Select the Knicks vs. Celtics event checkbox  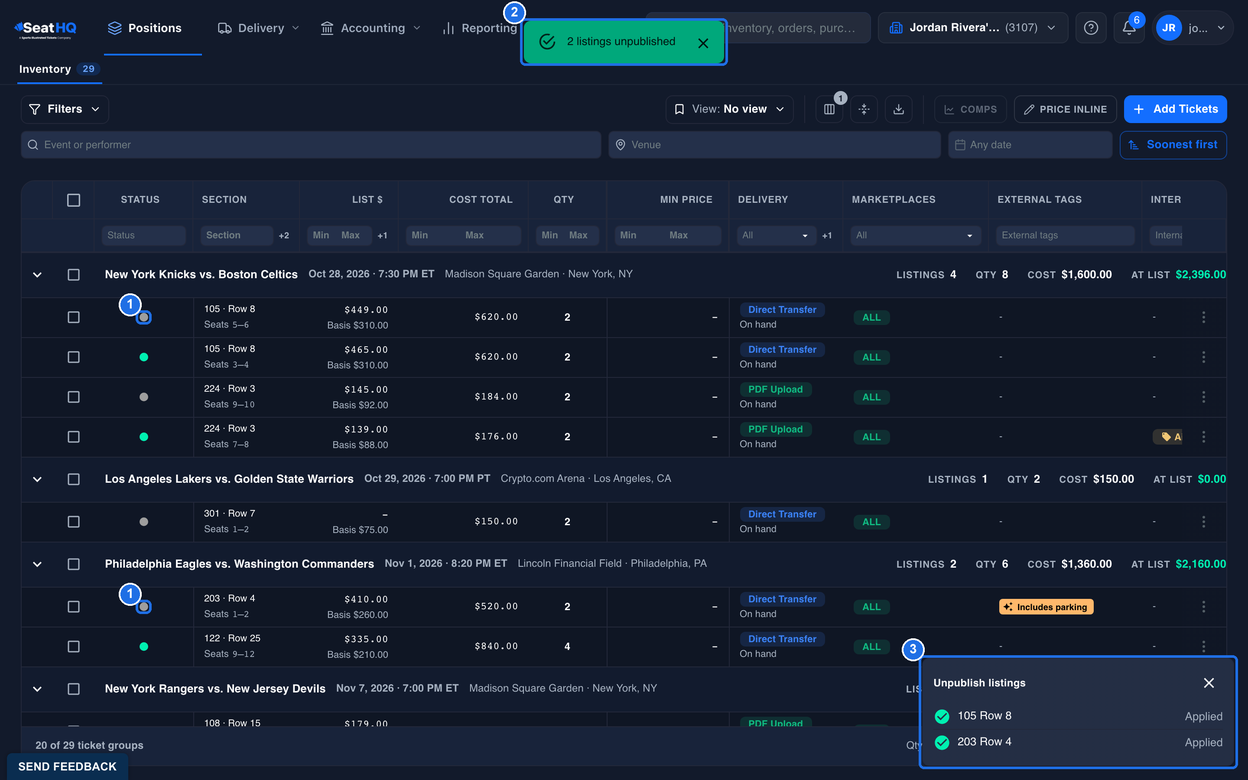point(73,275)
